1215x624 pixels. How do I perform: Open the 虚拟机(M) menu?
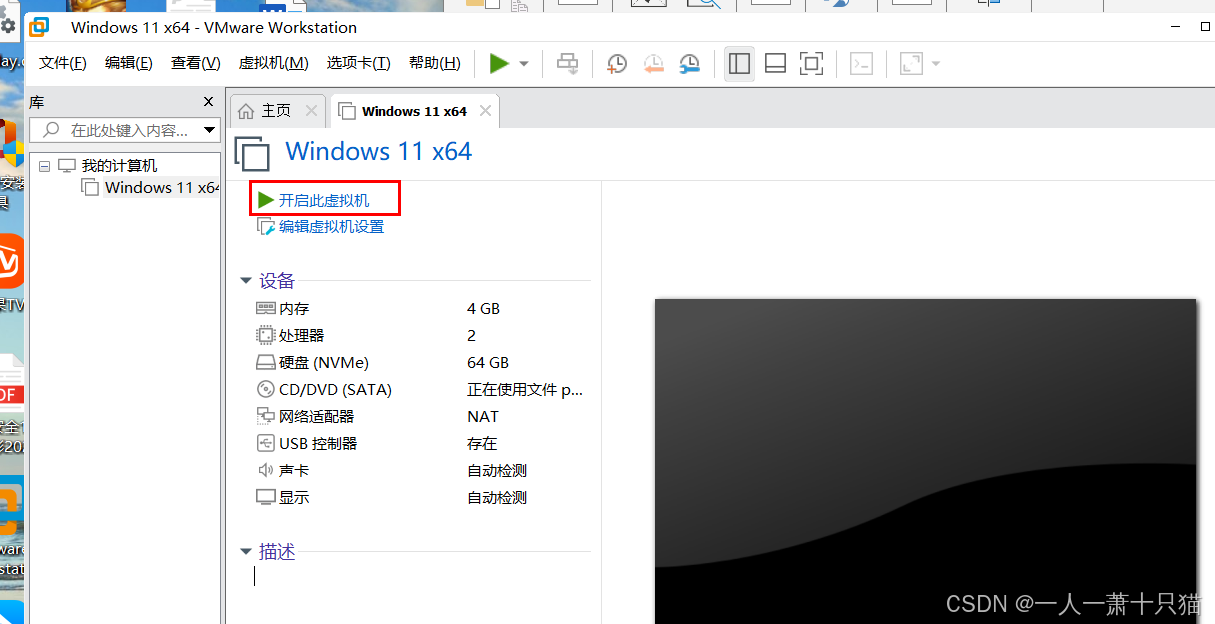point(273,63)
